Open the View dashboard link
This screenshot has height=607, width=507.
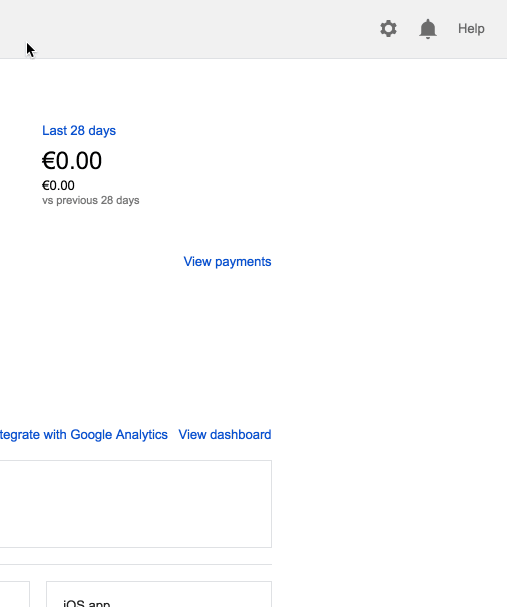coord(225,435)
